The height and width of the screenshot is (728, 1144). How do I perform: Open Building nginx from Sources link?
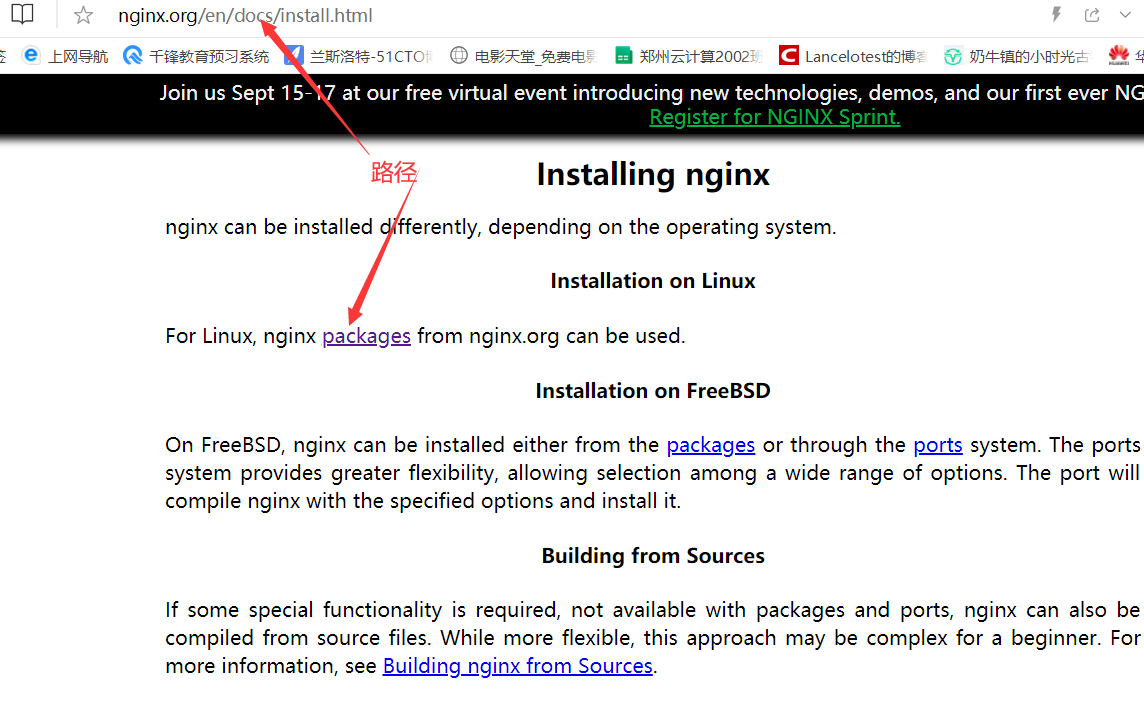tap(517, 666)
